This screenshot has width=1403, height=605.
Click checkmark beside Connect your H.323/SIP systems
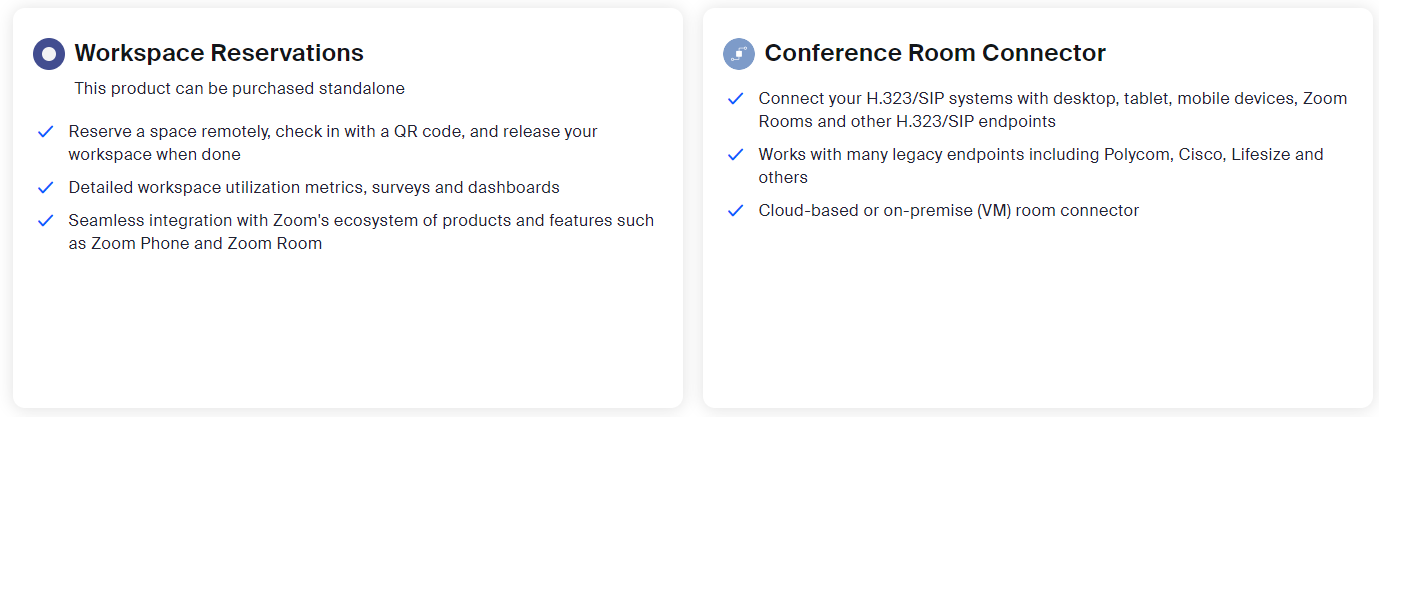736,99
